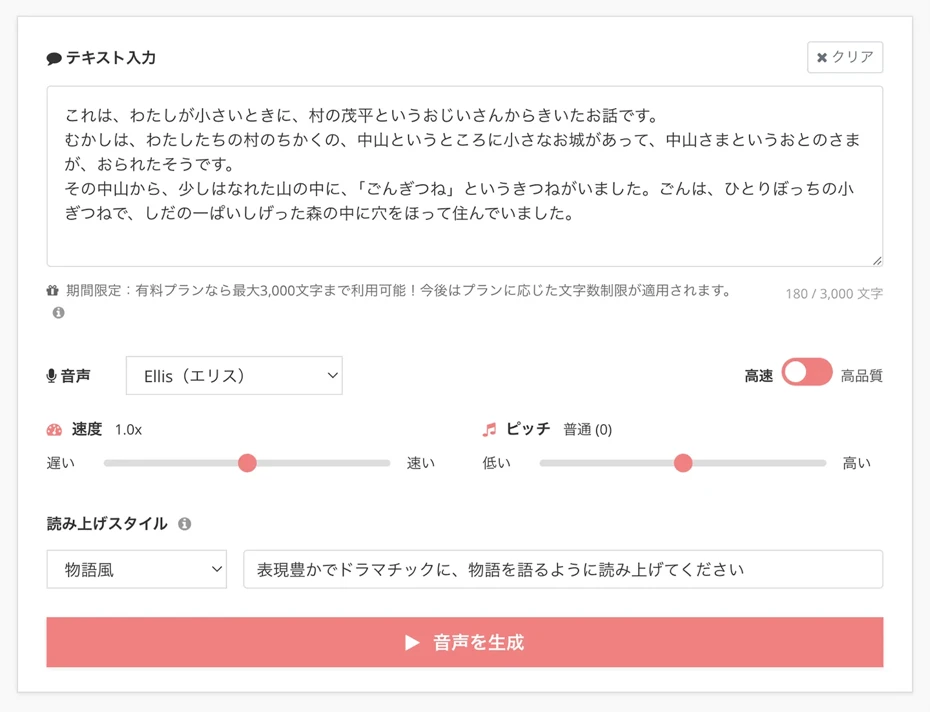
Task: Click the ピッチ slider handle at 普通
Action: [683, 463]
